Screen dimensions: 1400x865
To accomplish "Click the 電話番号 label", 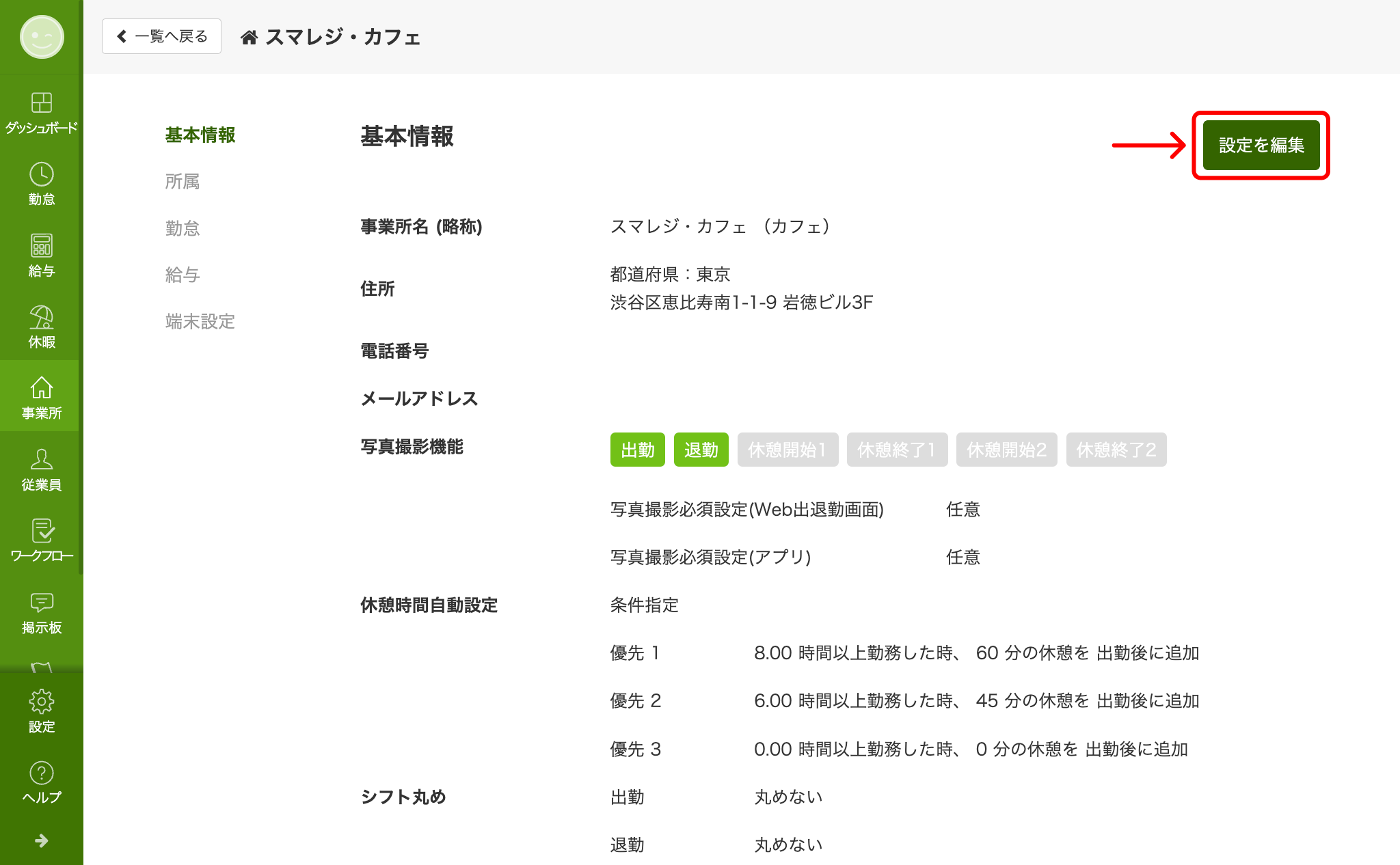I will pyautogui.click(x=394, y=351).
